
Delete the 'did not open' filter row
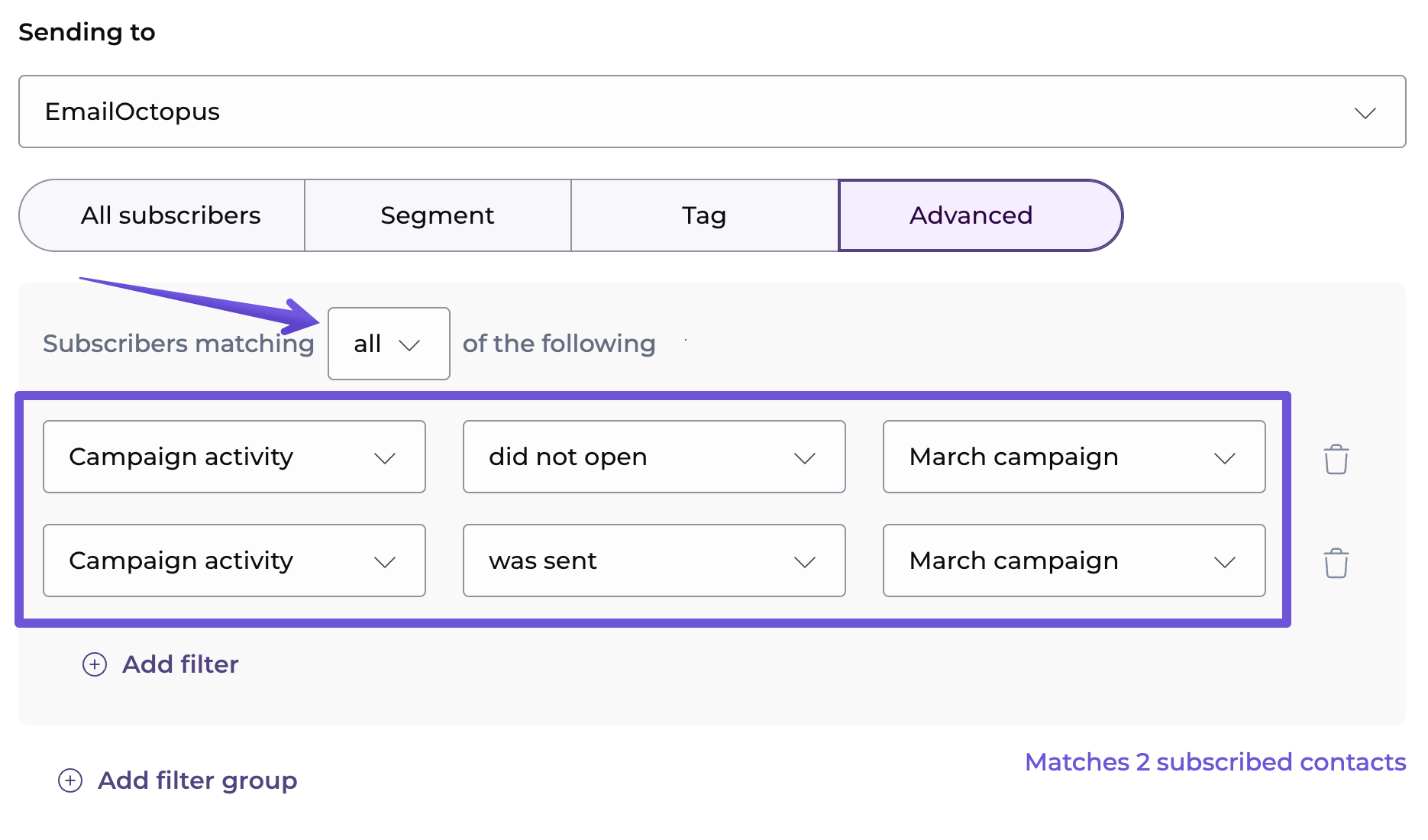click(x=1336, y=459)
